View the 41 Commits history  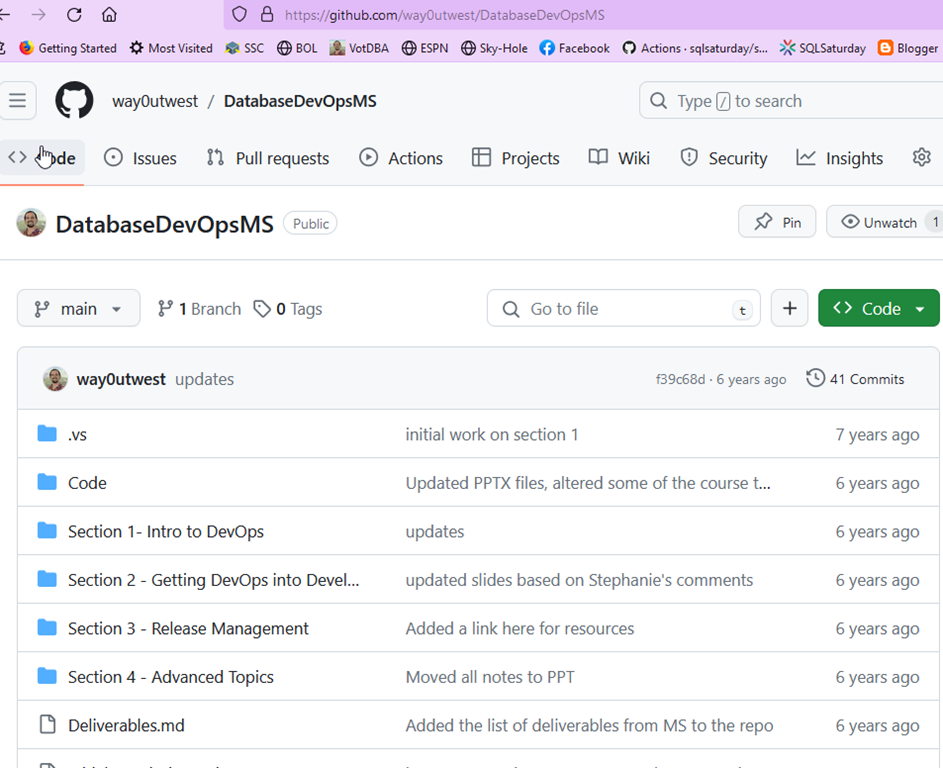(x=855, y=379)
